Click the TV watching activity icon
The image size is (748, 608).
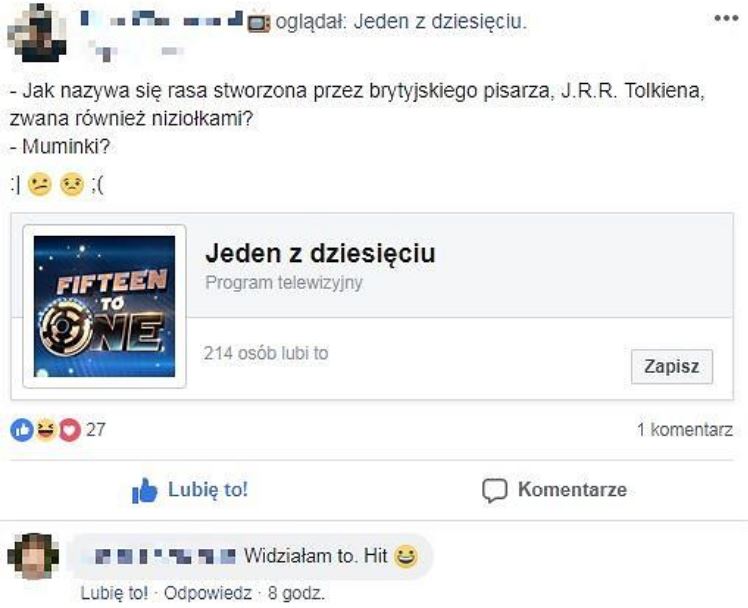259,23
